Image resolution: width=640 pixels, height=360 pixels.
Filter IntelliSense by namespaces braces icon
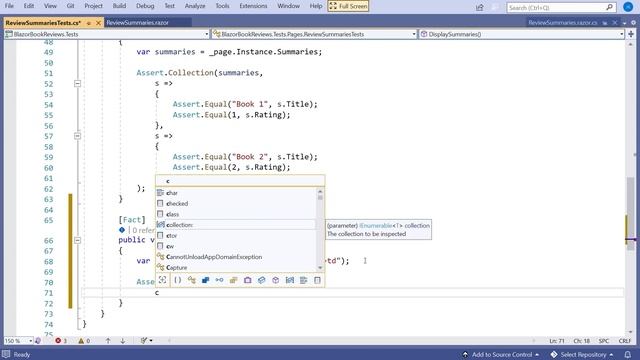[x=178, y=280]
